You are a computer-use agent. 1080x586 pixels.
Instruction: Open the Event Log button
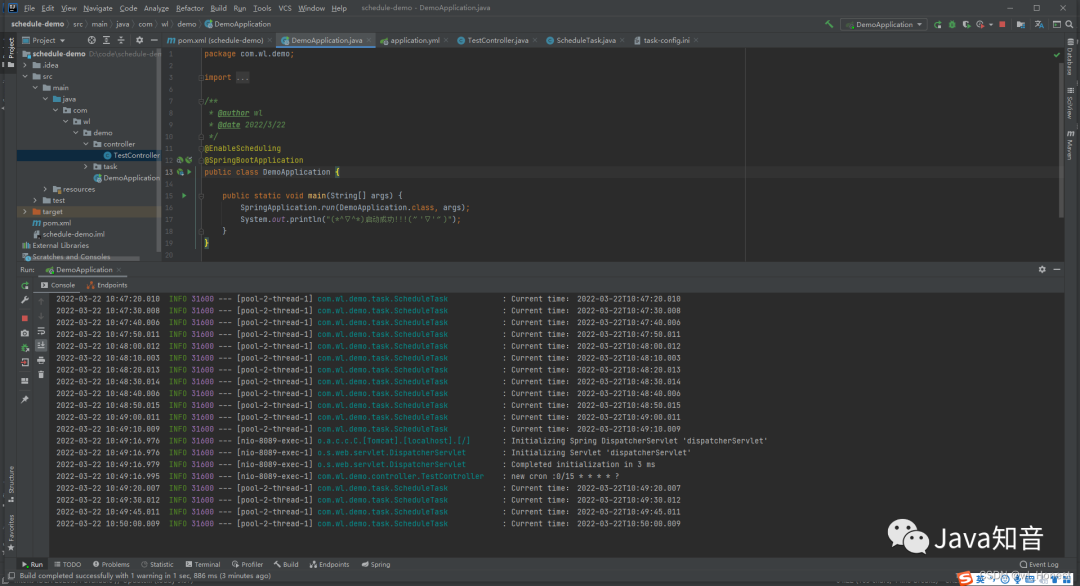1040,564
